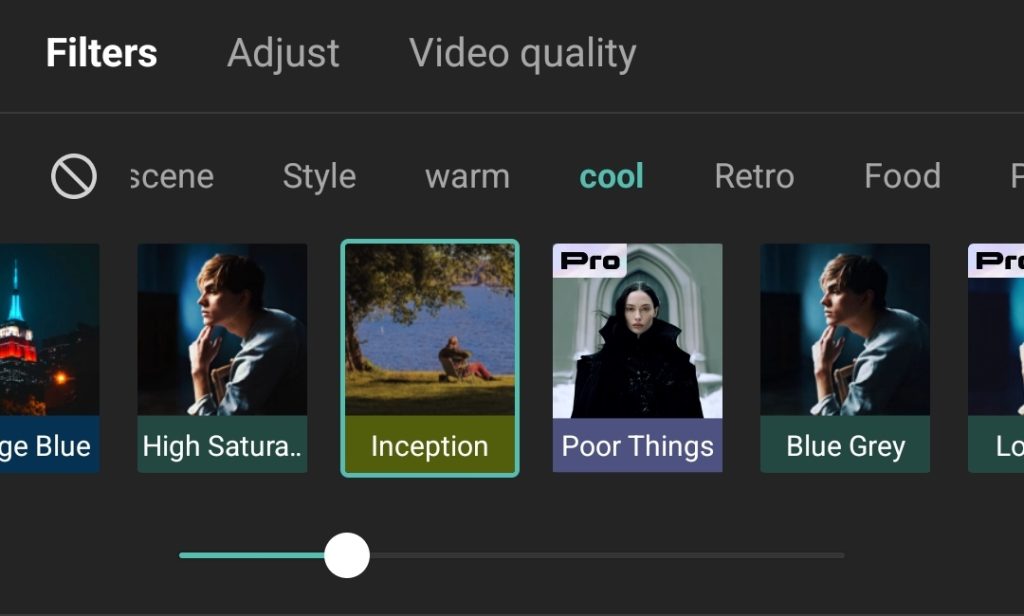The height and width of the screenshot is (616, 1024).
Task: Apply the Inception filter thumbnail
Action: tap(430, 358)
